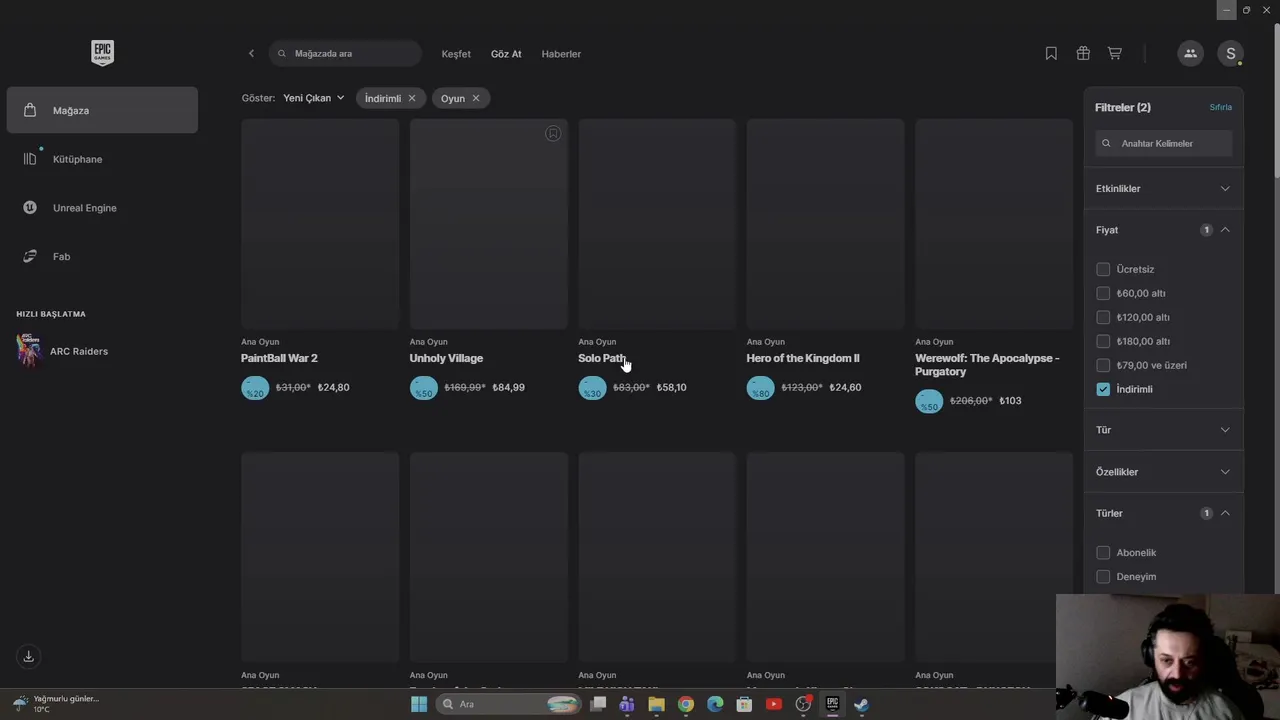The width and height of the screenshot is (1280, 720).
Task: Open the Mağaza store section
Action: (x=102, y=110)
